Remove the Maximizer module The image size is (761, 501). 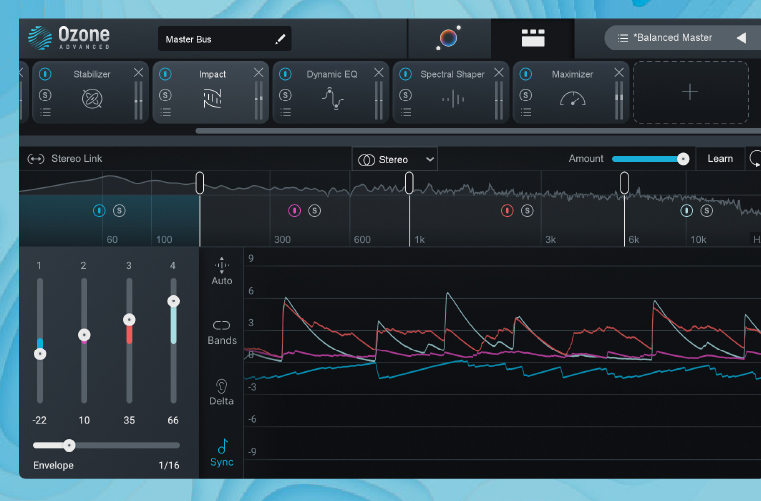tap(619, 72)
